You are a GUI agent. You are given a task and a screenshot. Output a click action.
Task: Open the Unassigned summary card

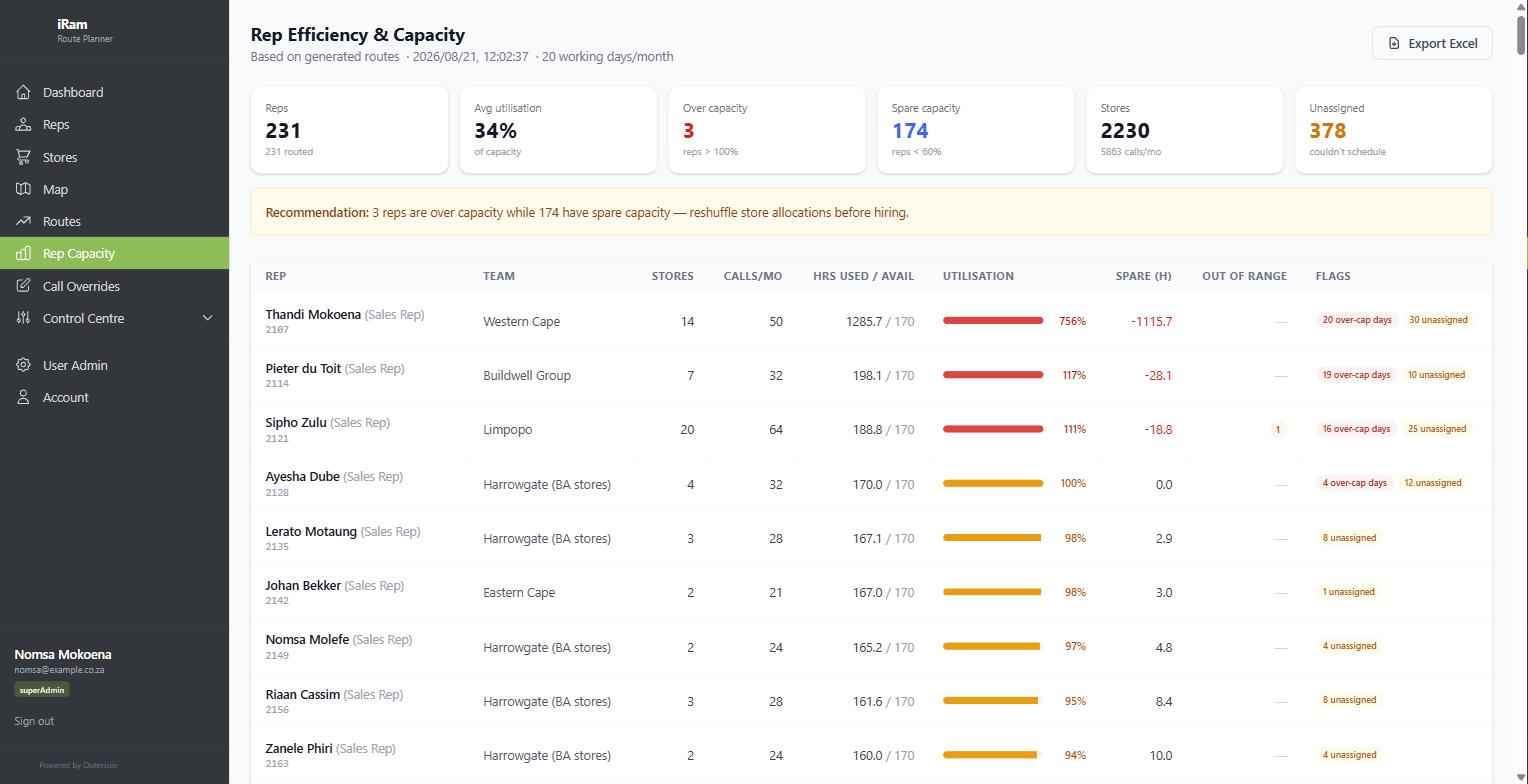pyautogui.click(x=1393, y=130)
